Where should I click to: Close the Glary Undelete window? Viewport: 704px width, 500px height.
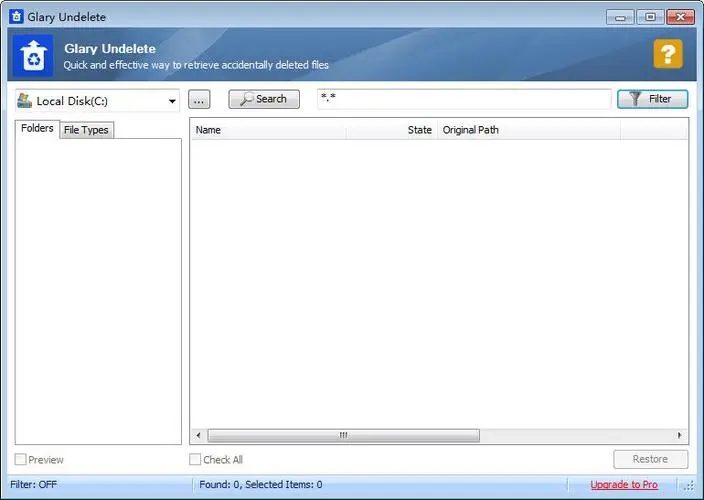pos(680,17)
